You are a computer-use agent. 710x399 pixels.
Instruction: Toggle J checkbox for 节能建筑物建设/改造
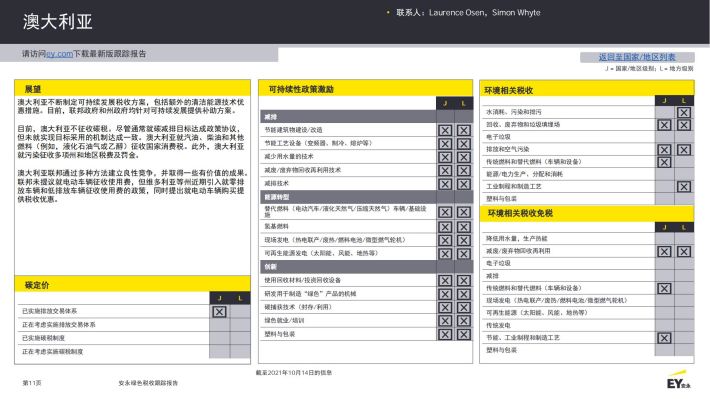(x=445, y=130)
